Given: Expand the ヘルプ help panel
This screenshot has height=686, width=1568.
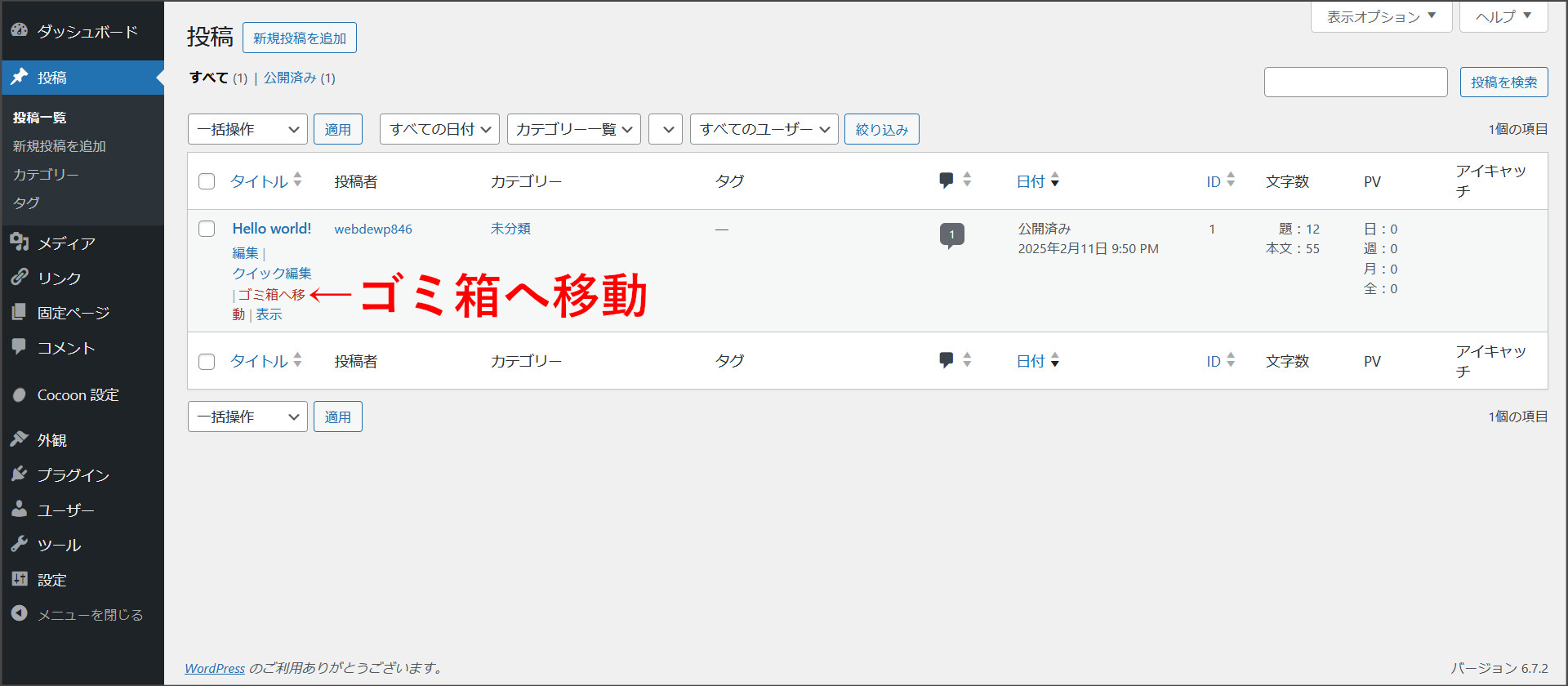Looking at the screenshot, I should 1503,16.
